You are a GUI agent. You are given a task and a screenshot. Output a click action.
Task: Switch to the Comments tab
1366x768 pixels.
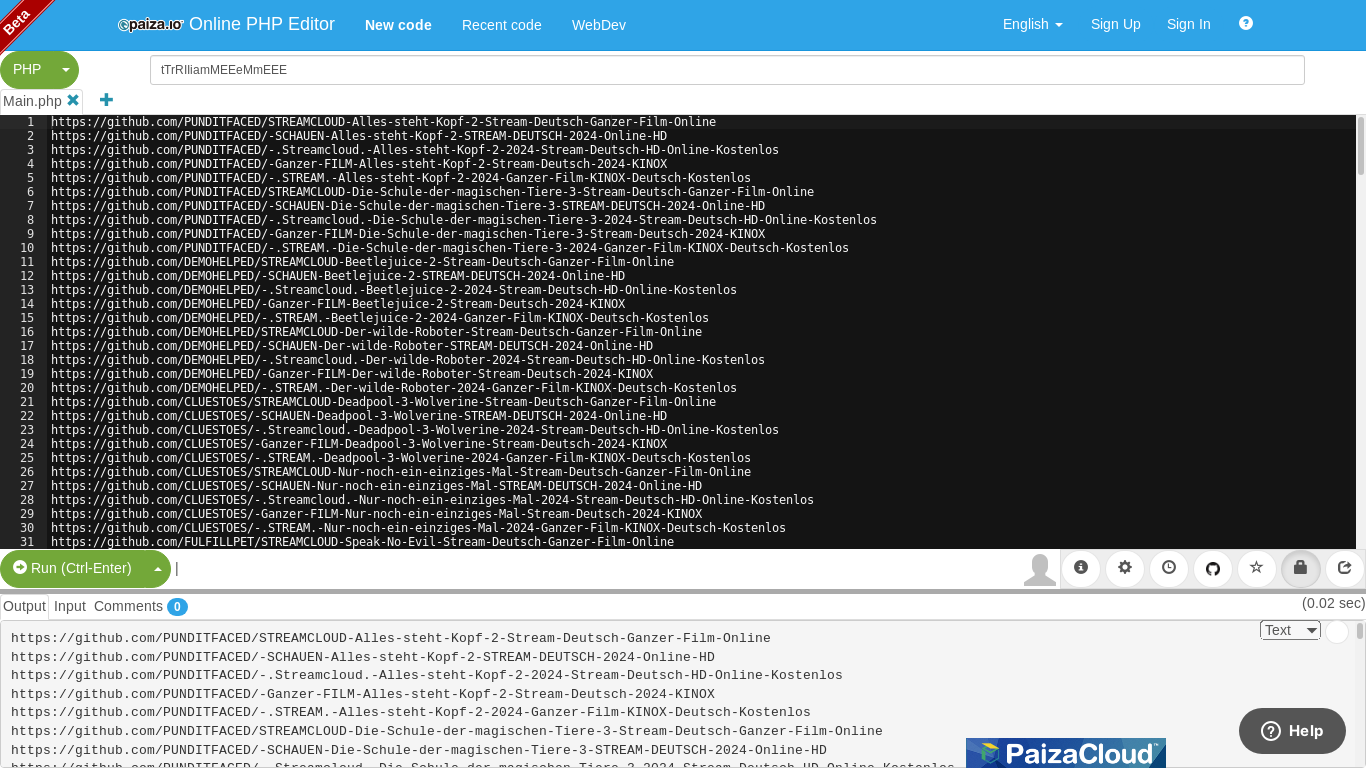[128, 606]
